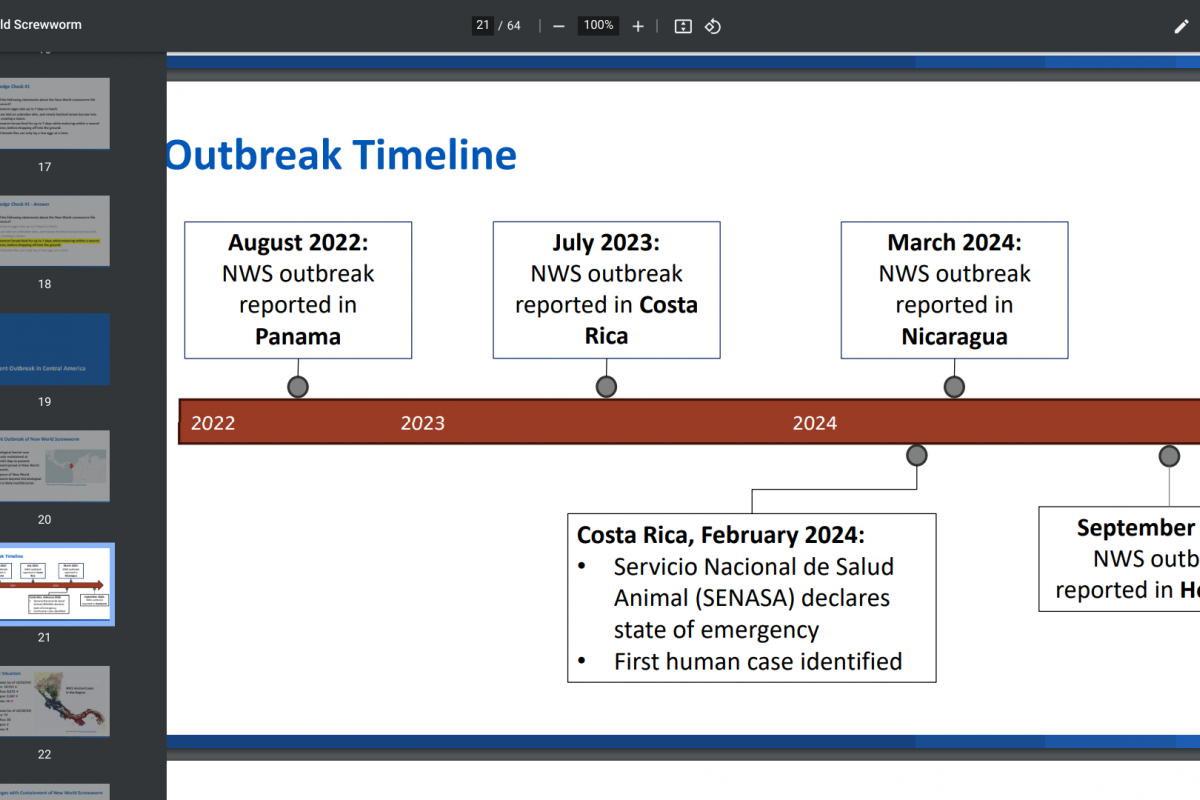Go to the page 20 thumbnail
This screenshot has width=1200, height=800.
click(55, 466)
